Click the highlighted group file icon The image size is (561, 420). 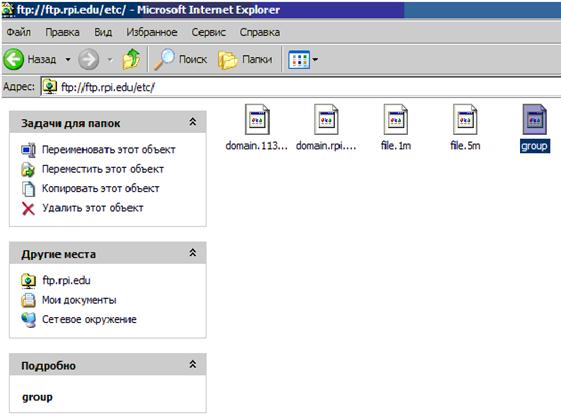[x=535, y=119]
